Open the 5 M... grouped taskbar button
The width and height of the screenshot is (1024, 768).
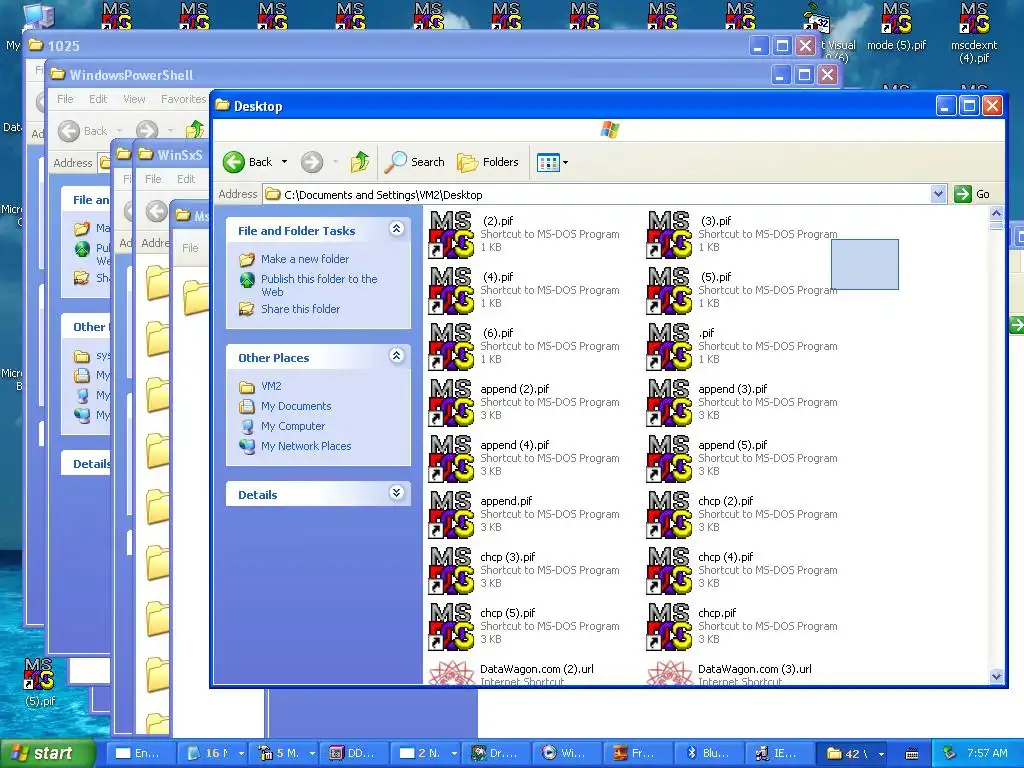[x=285, y=753]
